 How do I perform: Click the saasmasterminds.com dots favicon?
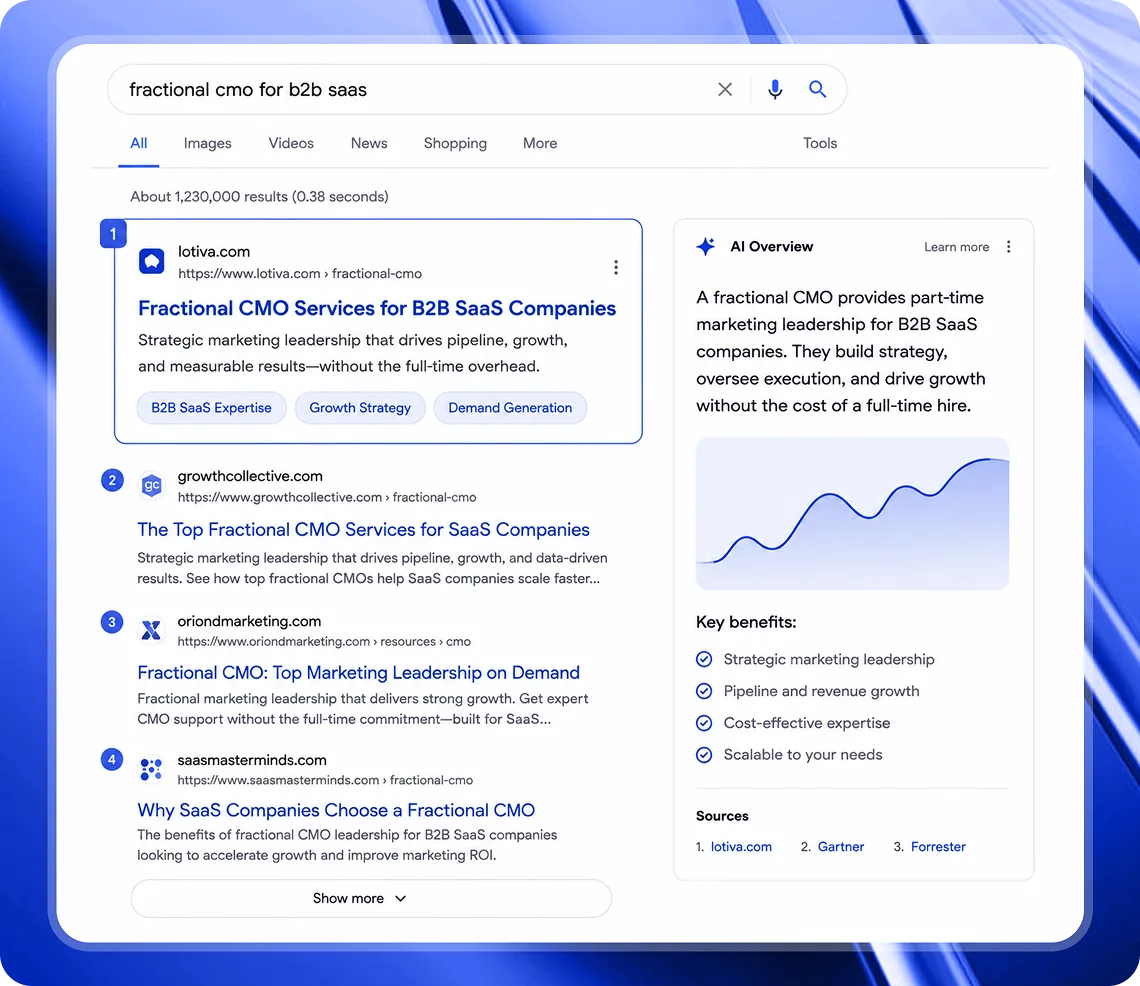151,769
